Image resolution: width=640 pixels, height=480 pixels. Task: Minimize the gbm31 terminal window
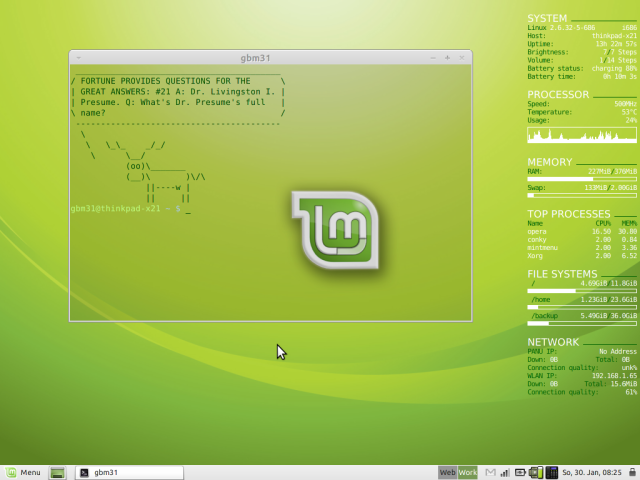(x=433, y=58)
